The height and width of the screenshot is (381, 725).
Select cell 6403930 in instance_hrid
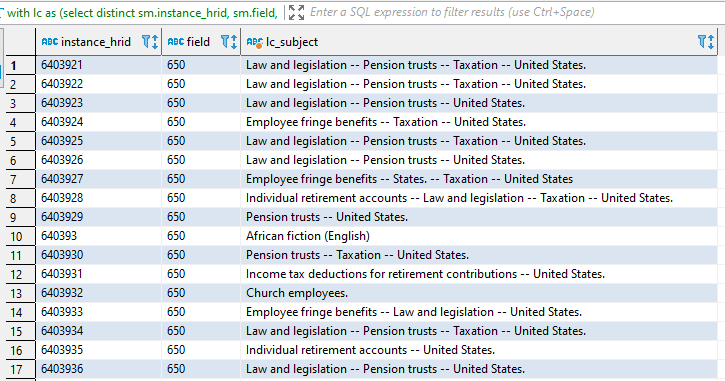point(98,255)
